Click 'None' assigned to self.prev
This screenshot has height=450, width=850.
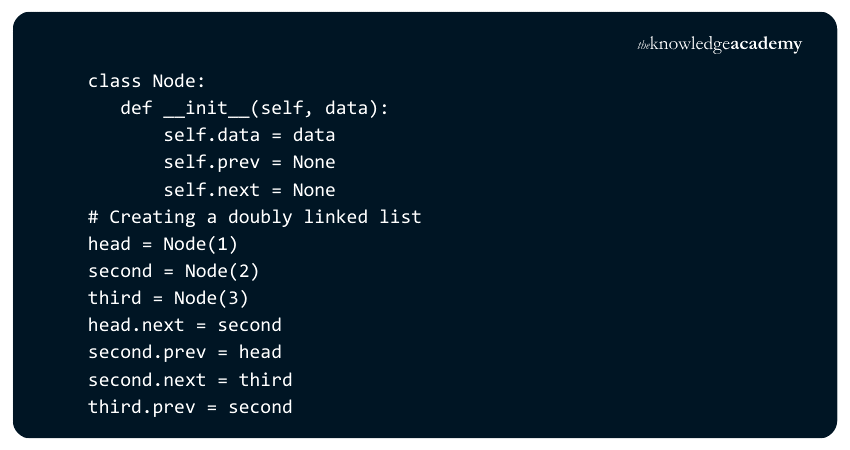314,162
